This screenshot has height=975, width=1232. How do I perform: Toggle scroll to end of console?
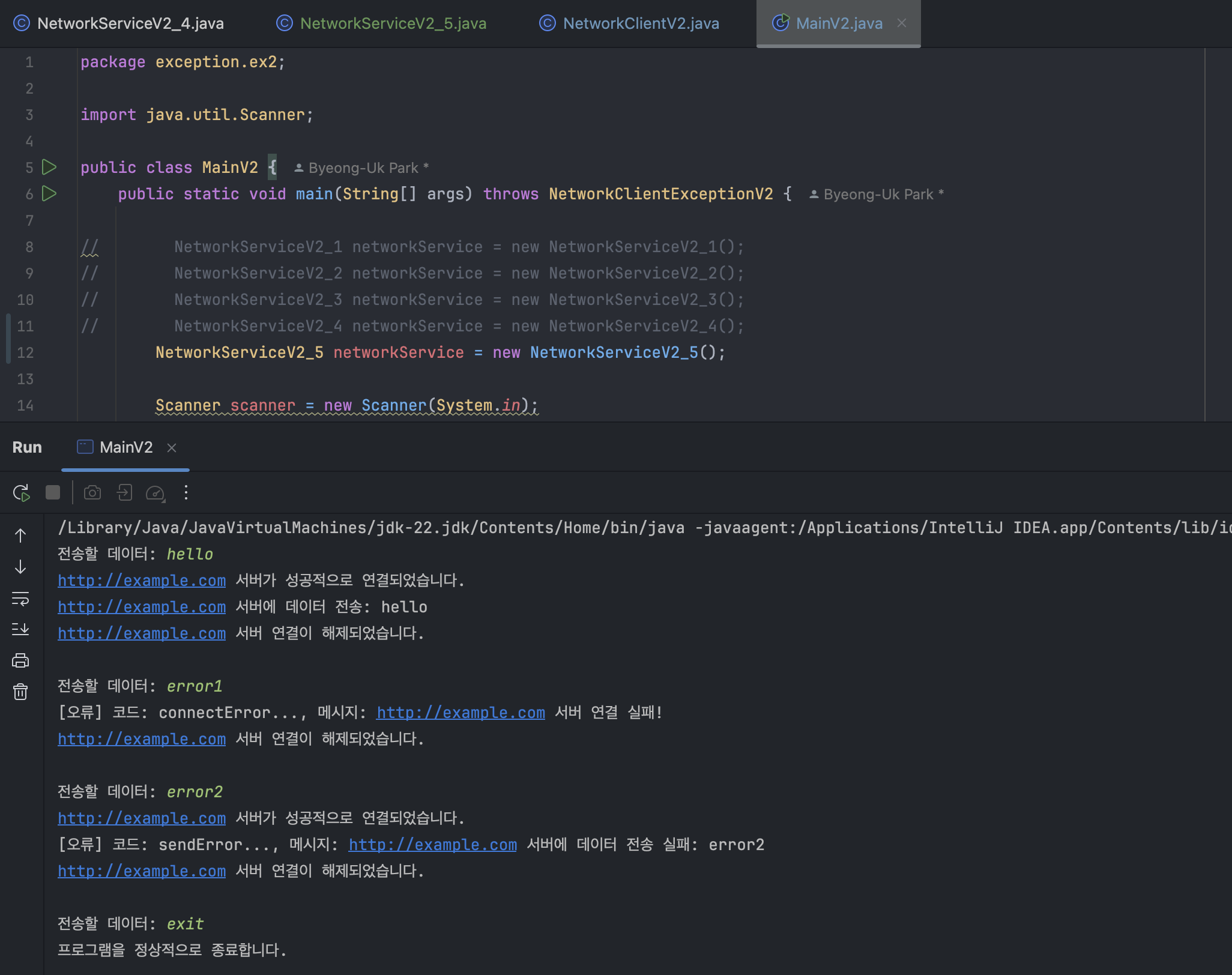20,629
